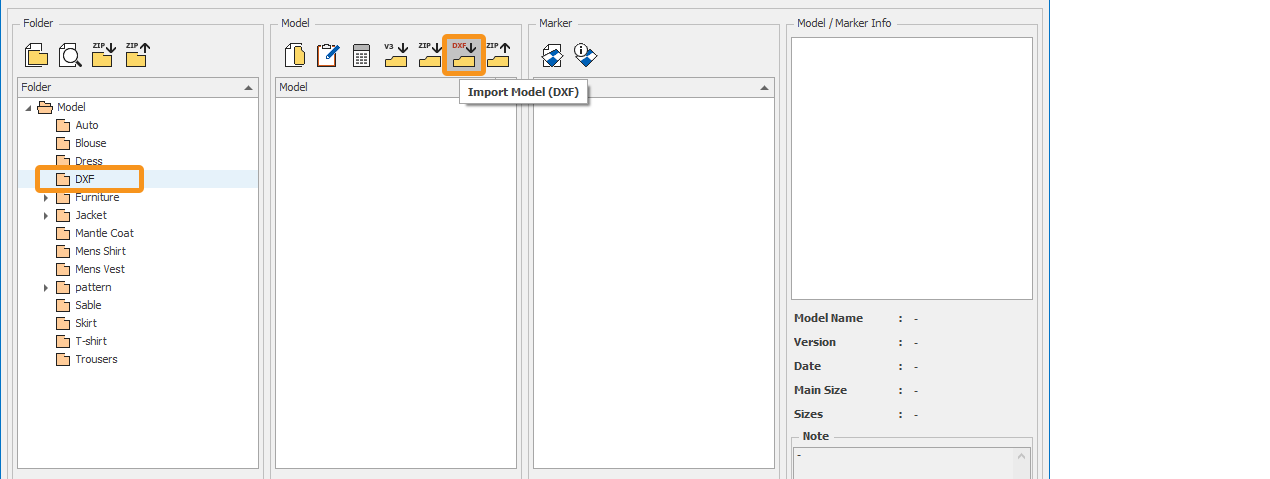Click the new folder icon in the Folder toolbar
Image resolution: width=1270 pixels, height=479 pixels.
click(36, 55)
